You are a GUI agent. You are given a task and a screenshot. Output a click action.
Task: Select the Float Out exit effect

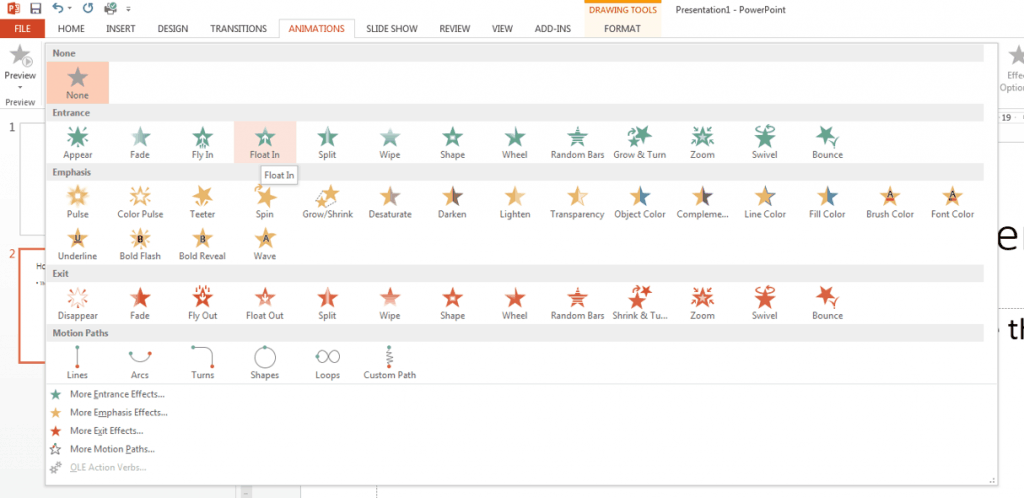pyautogui.click(x=264, y=303)
